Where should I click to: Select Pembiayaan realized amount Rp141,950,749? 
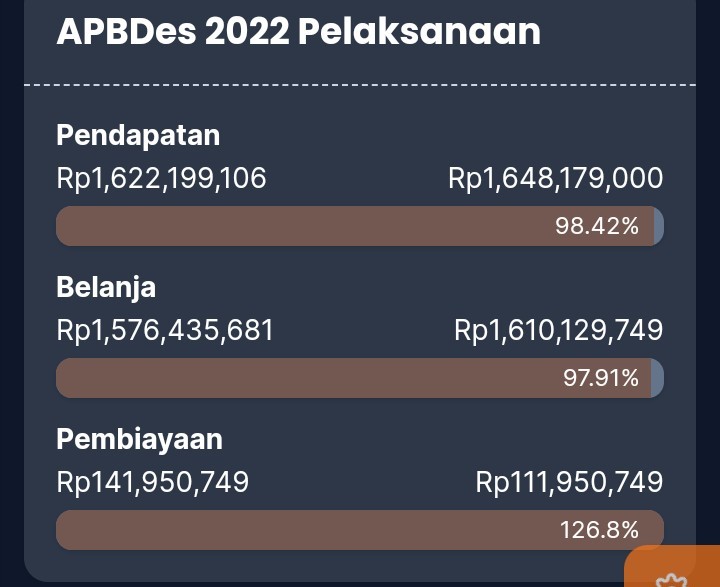pyautogui.click(x=152, y=482)
